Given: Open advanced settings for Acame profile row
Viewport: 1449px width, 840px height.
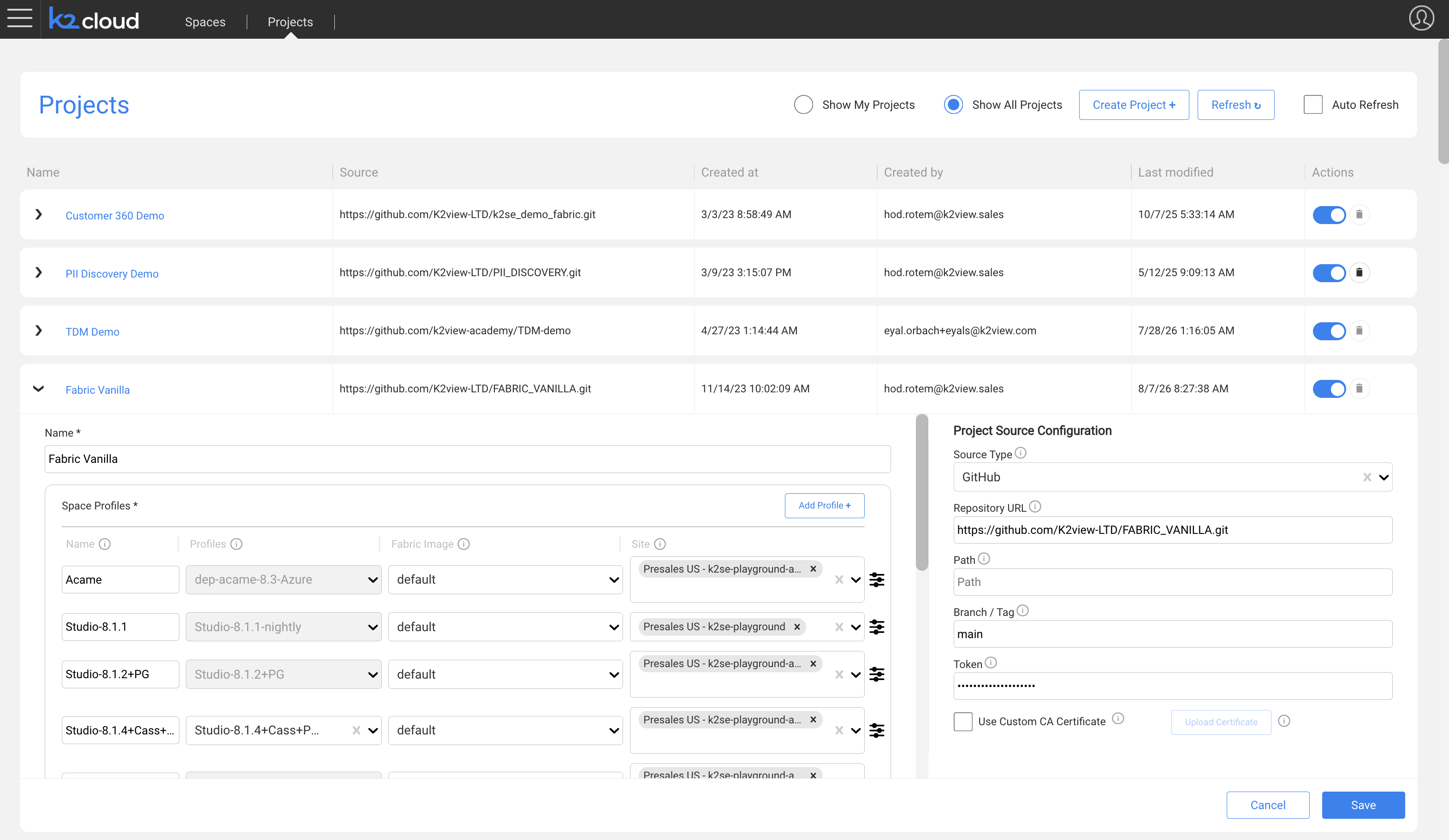Looking at the screenshot, I should tap(877, 580).
